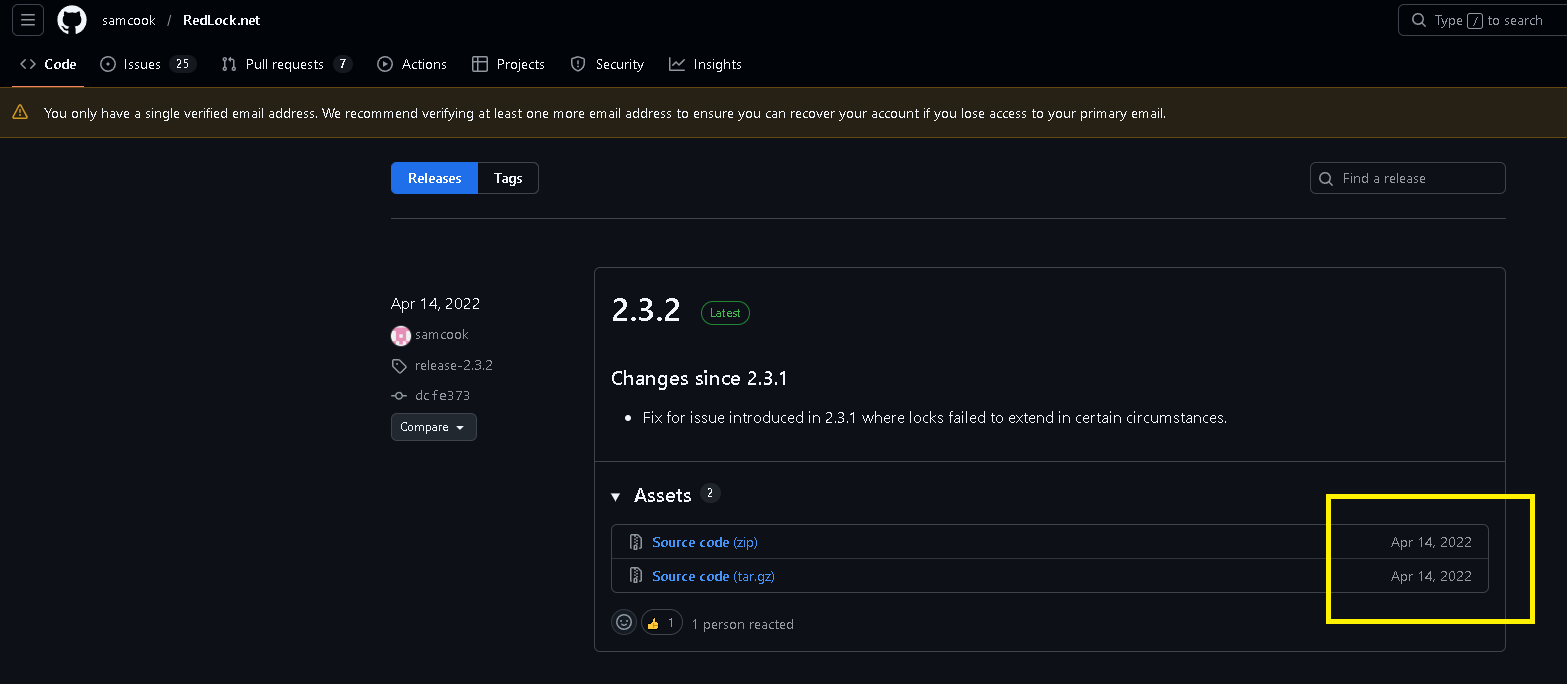Go to Pull requests tab
The image size is (1567, 684).
286,64
